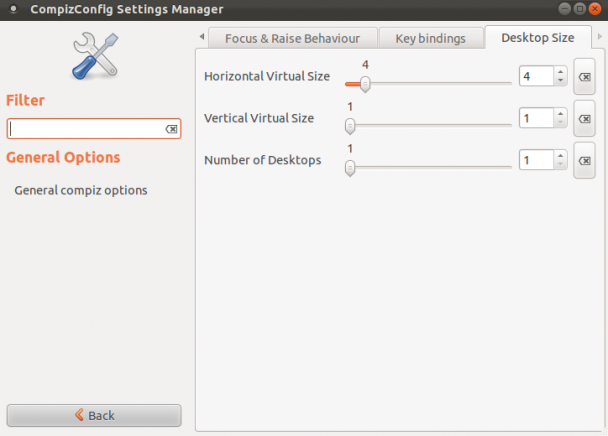Focus the Filter search input field
This screenshot has height=436, width=608.
94,129
